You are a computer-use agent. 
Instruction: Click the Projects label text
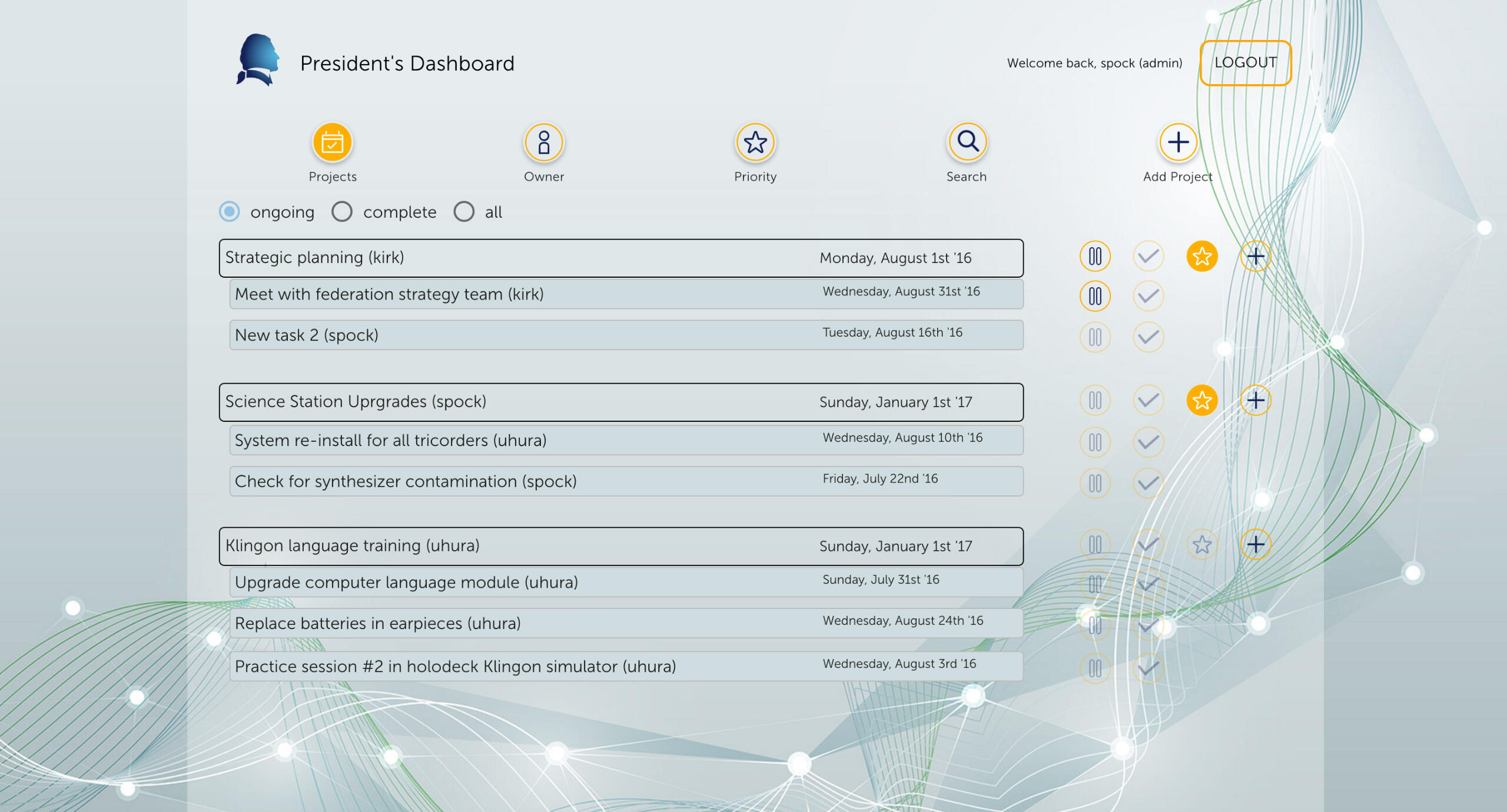tap(333, 177)
